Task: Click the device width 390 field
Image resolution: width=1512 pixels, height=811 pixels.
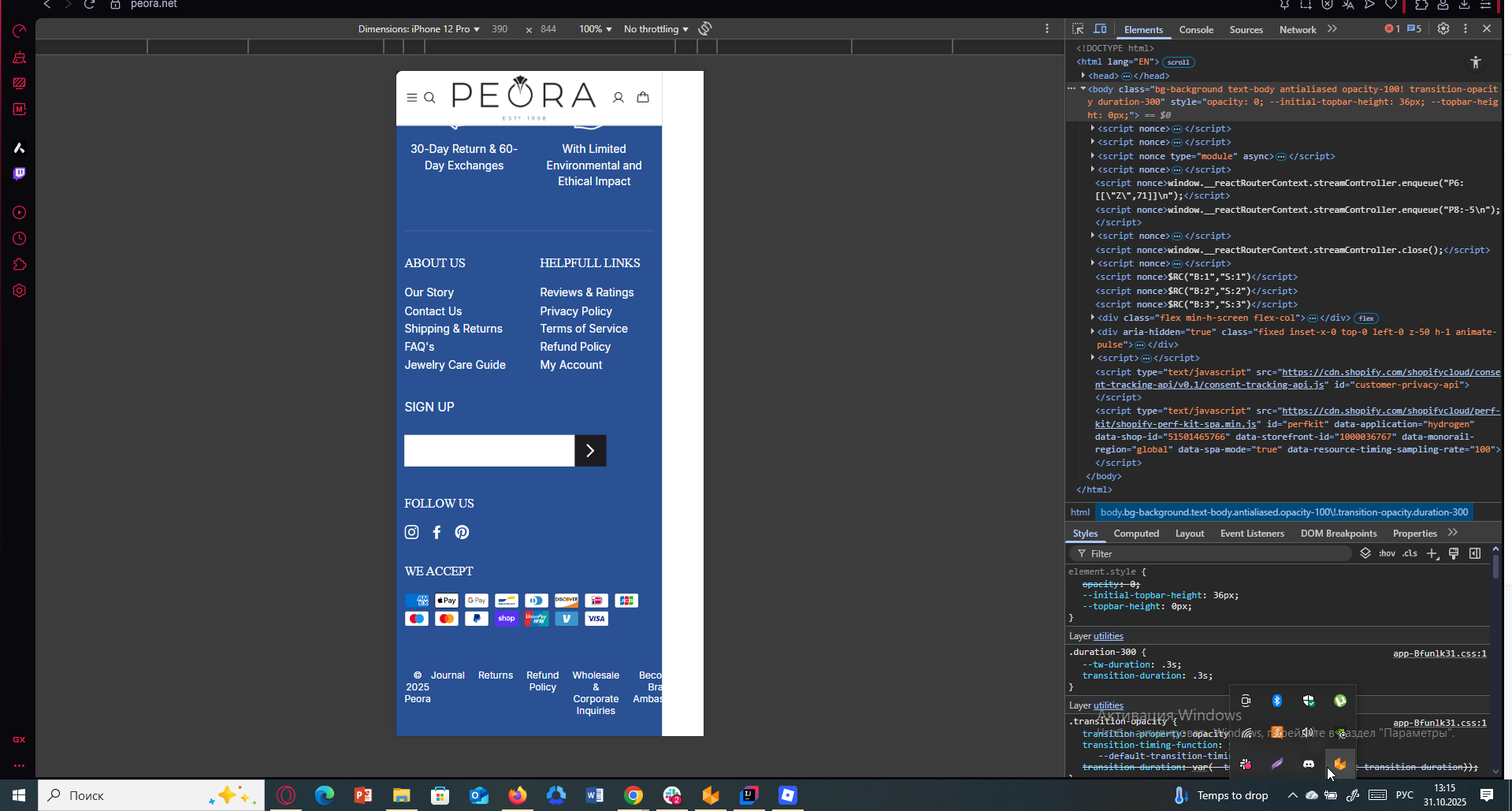Action: pyautogui.click(x=500, y=29)
